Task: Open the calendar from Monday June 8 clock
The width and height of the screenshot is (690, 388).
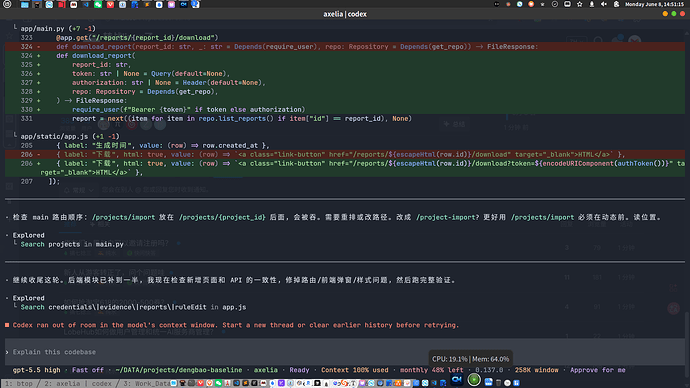Action: coord(654,4)
